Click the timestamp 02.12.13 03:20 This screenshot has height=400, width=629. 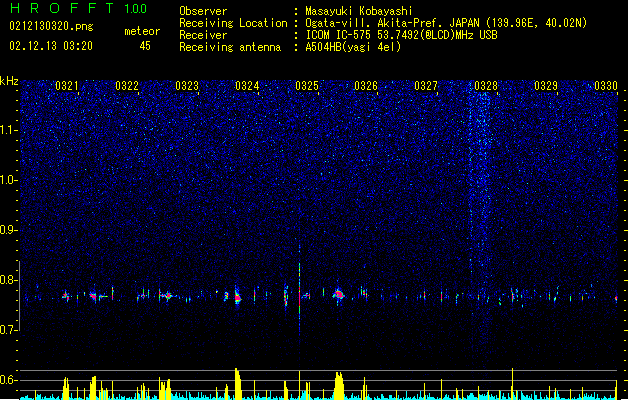pos(51,46)
